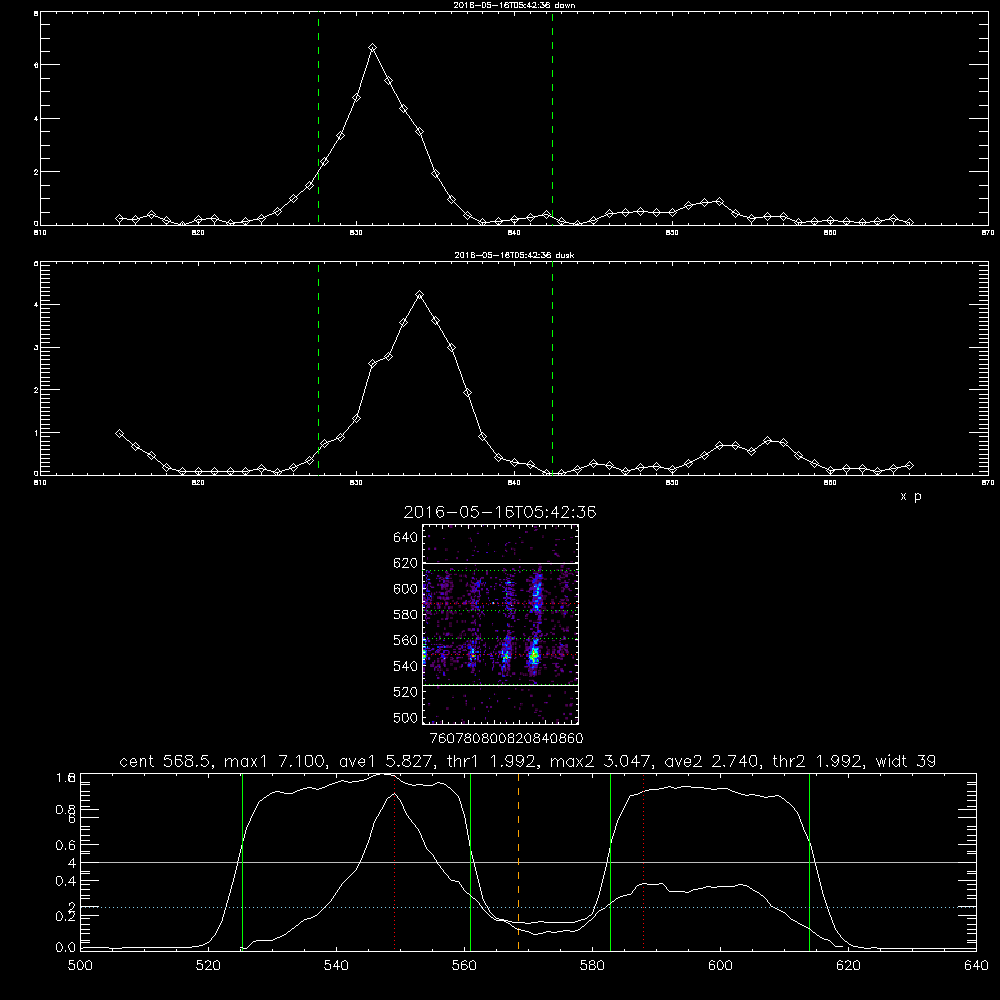Click the 580 x-axis label of bottom plot
Viewport: 1000px width, 1000px height.
coord(592,966)
